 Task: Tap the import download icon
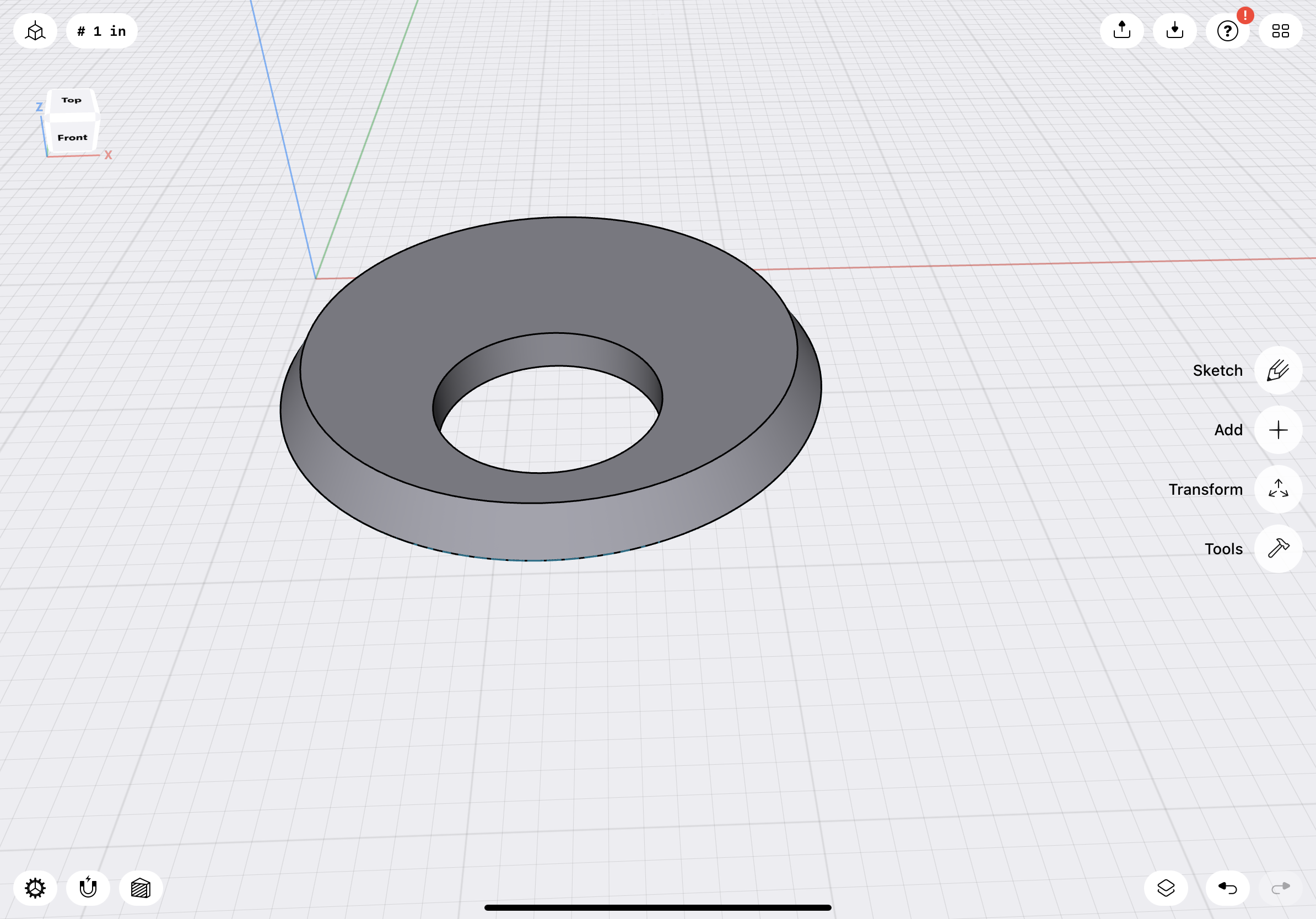1174,31
